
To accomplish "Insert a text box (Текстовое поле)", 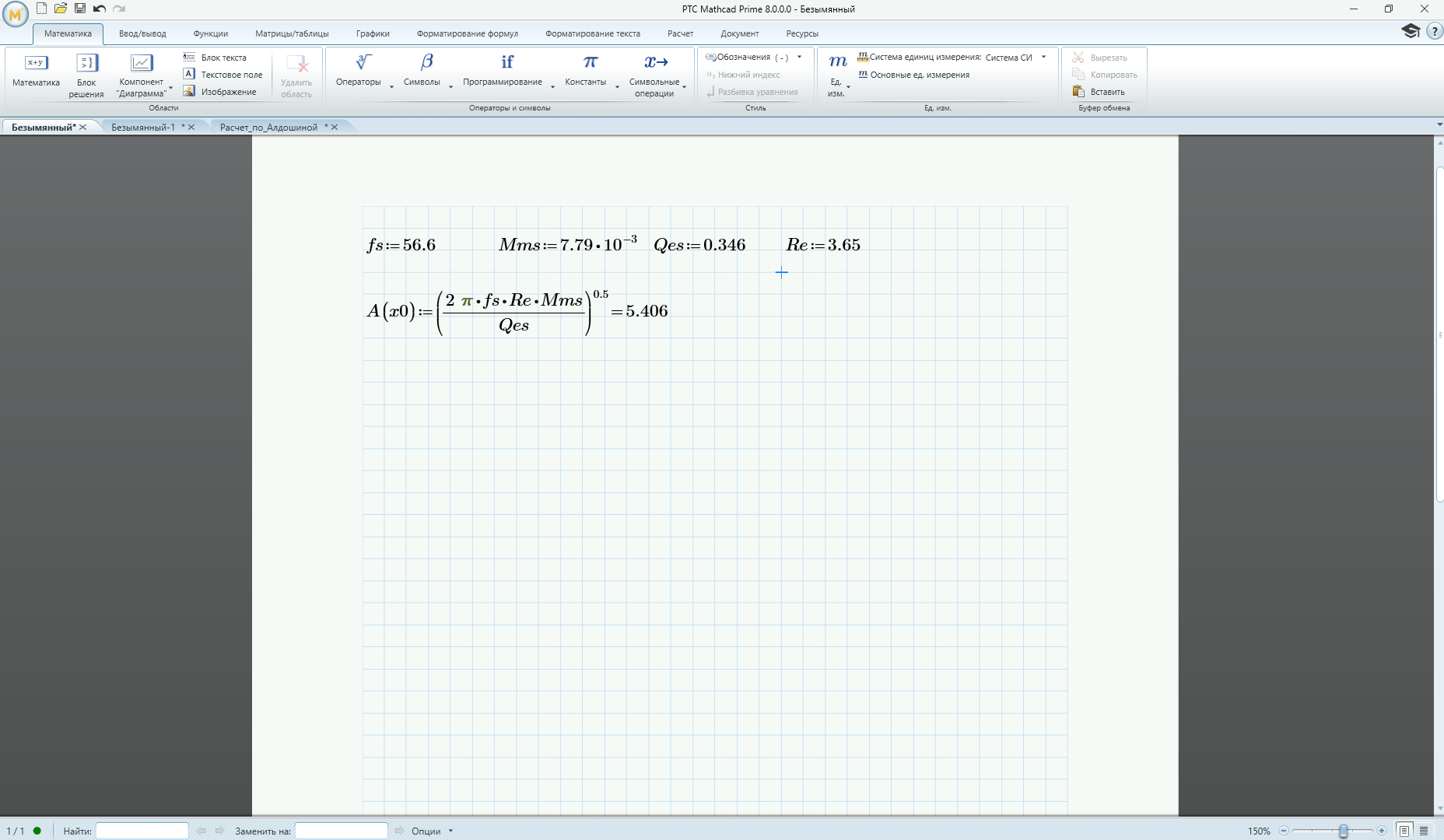I will 223,75.
